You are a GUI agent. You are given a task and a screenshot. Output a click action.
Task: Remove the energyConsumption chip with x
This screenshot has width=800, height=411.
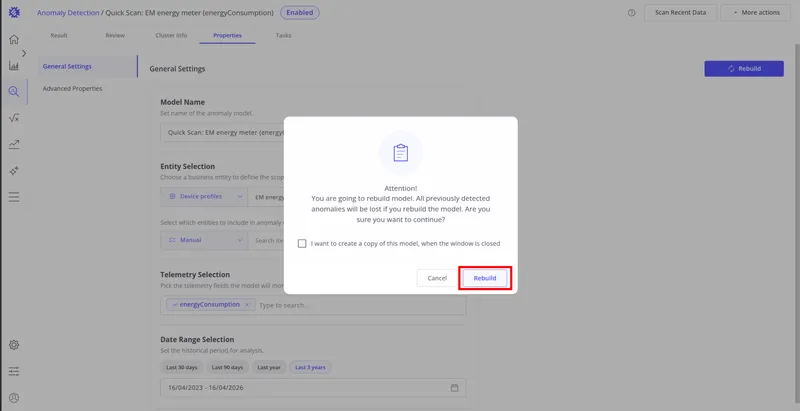click(x=247, y=304)
